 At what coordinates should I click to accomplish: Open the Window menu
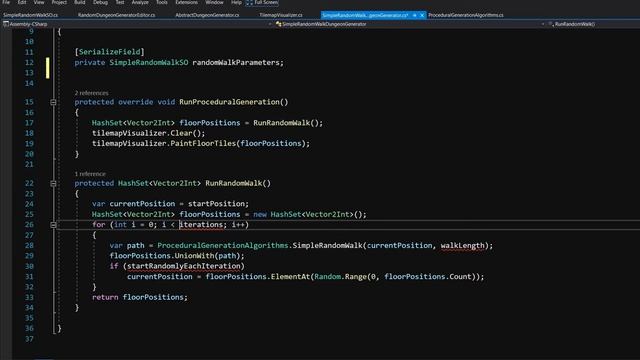click(214, 2)
